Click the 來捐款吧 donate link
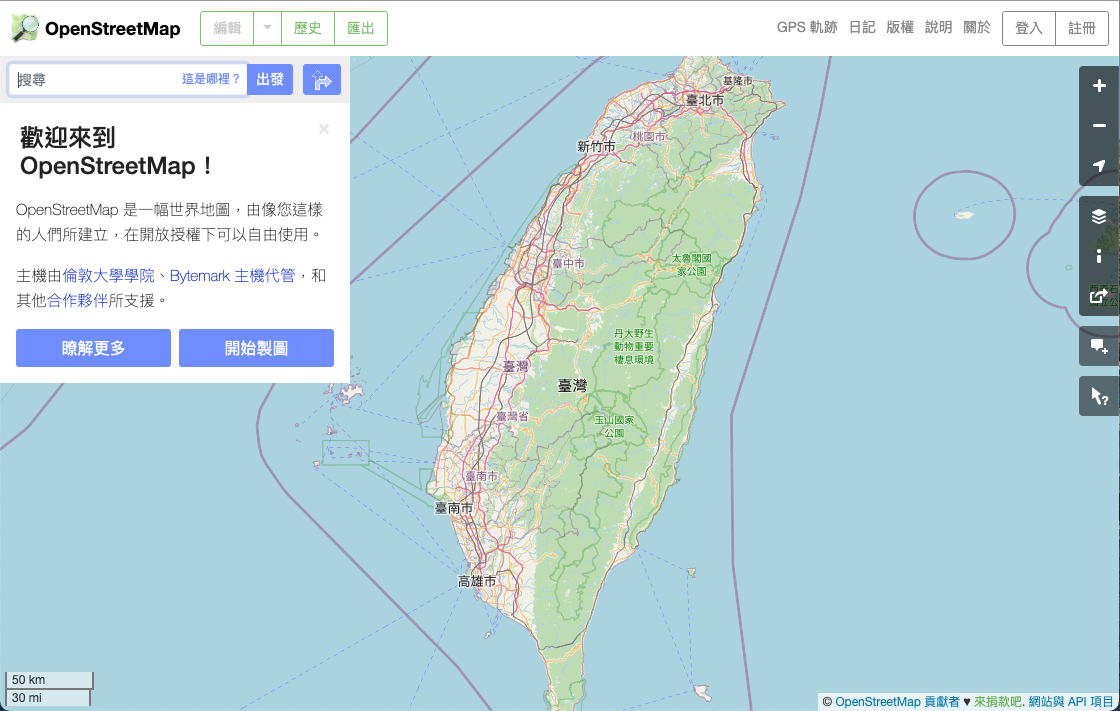 pyautogui.click(x=997, y=702)
